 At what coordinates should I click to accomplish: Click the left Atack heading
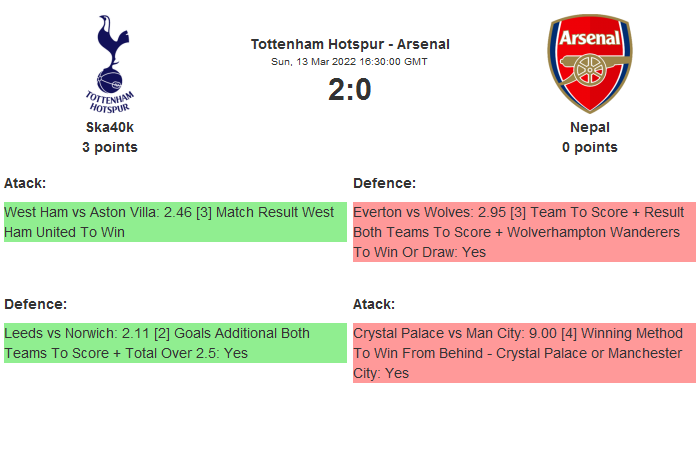[x=25, y=183]
